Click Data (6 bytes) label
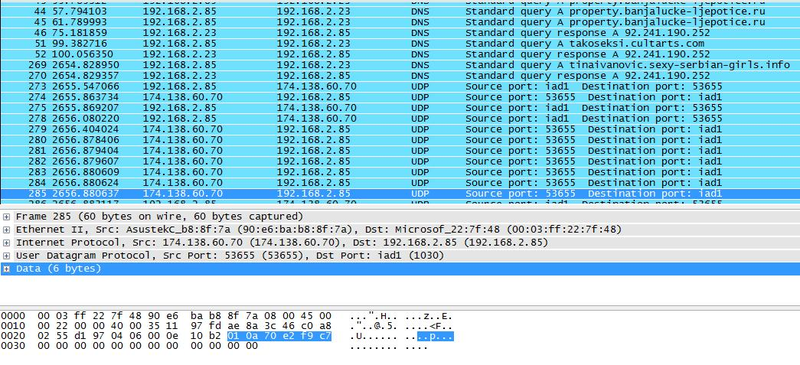The width and height of the screenshot is (800, 365). point(59,269)
